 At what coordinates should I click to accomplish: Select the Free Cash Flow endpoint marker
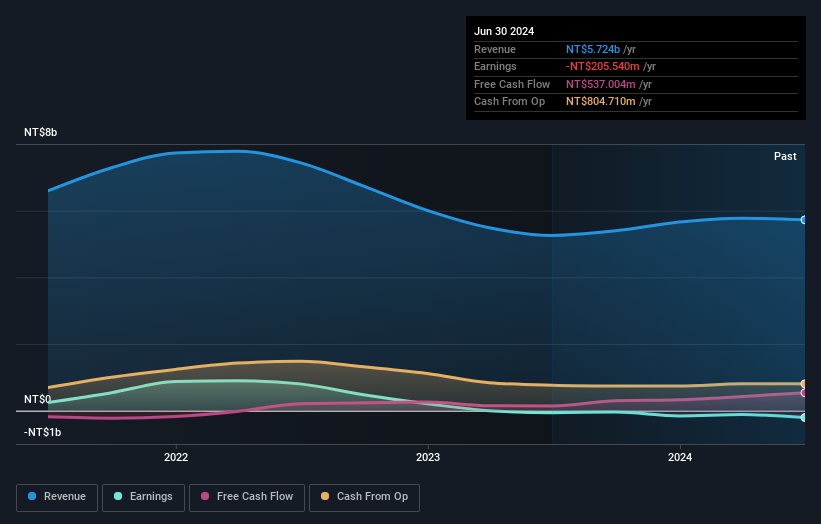(804, 393)
